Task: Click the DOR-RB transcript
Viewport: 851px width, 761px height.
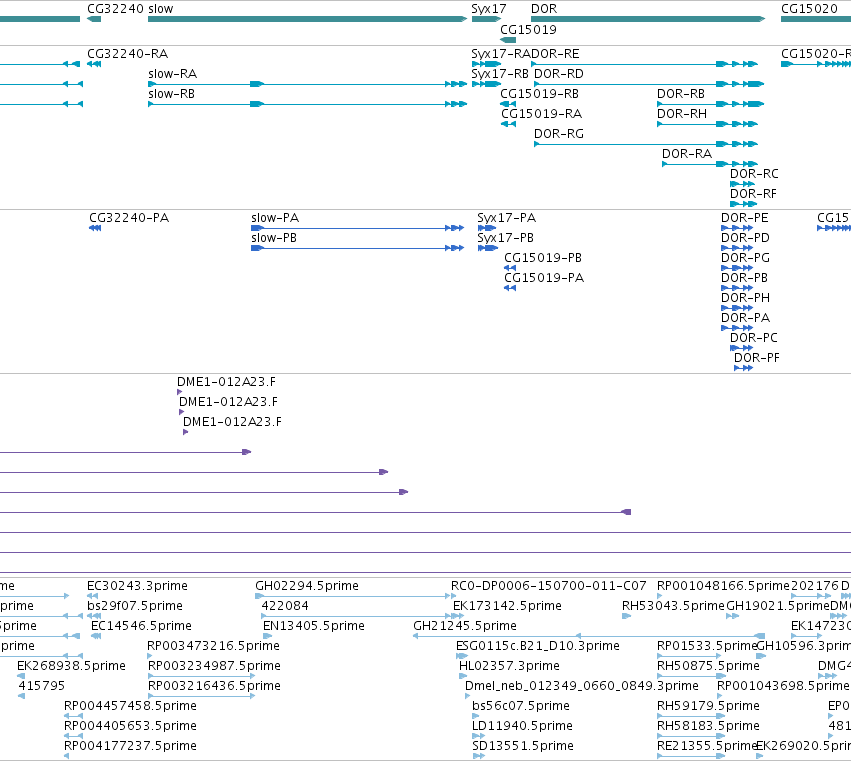Action: (x=710, y=104)
